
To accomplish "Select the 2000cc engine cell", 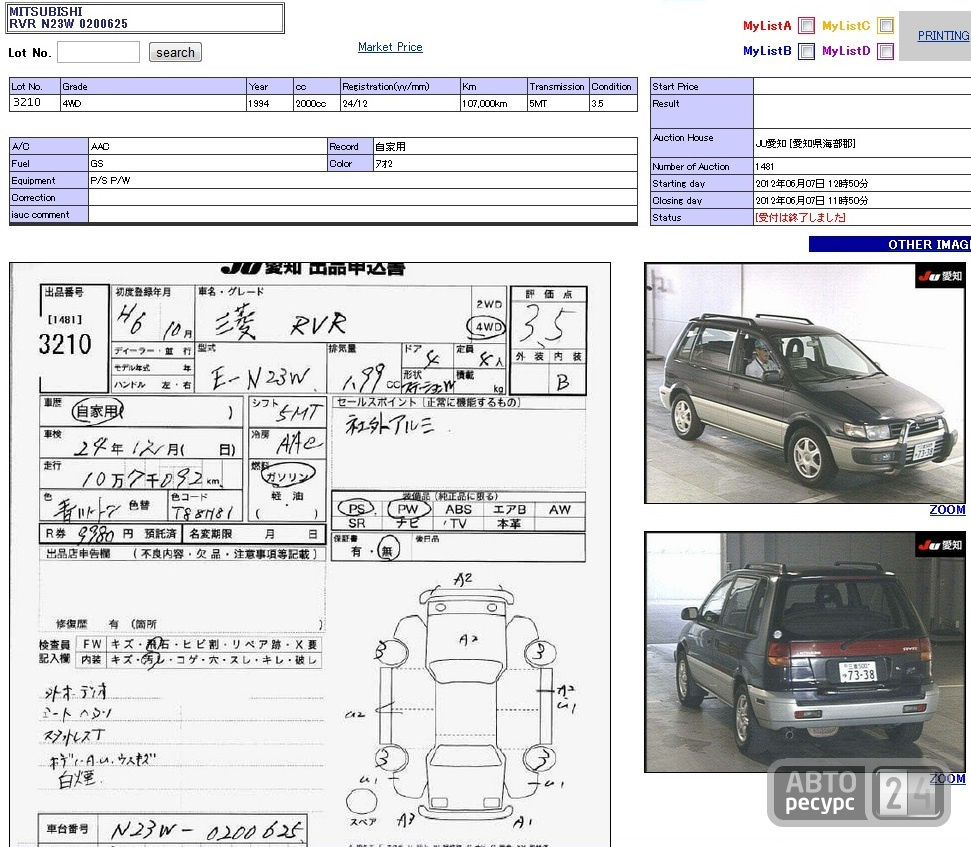I will point(317,103).
